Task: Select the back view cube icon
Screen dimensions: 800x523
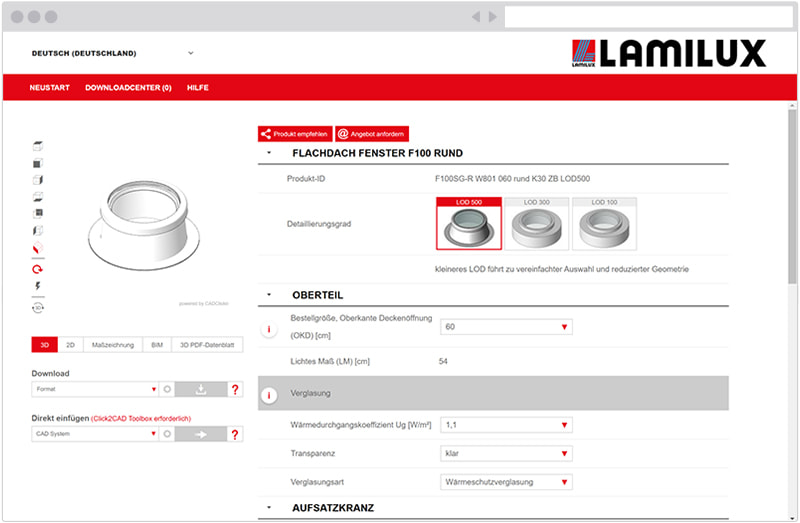Action: (38, 213)
